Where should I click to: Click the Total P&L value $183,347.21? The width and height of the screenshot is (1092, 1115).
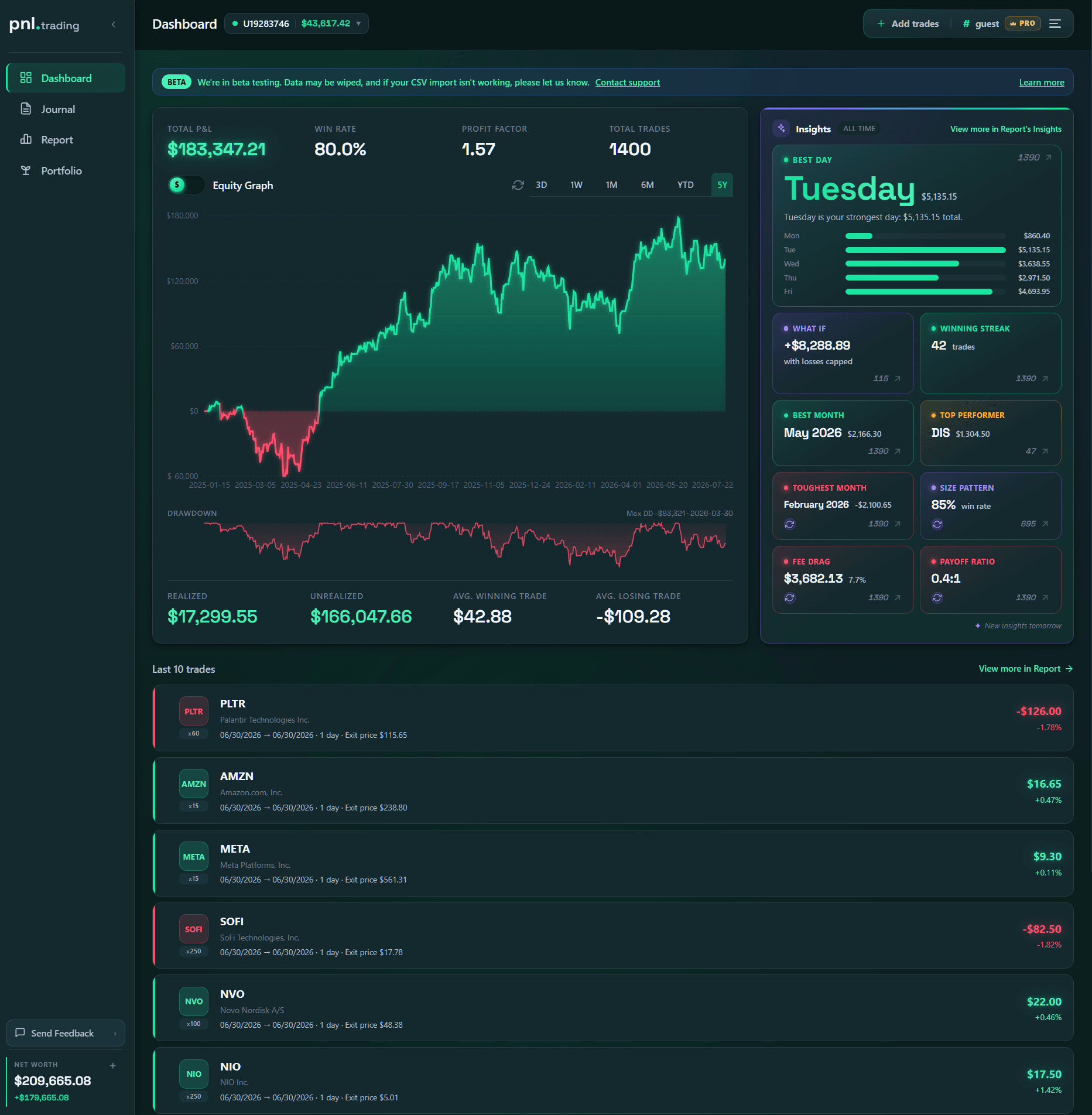217,149
